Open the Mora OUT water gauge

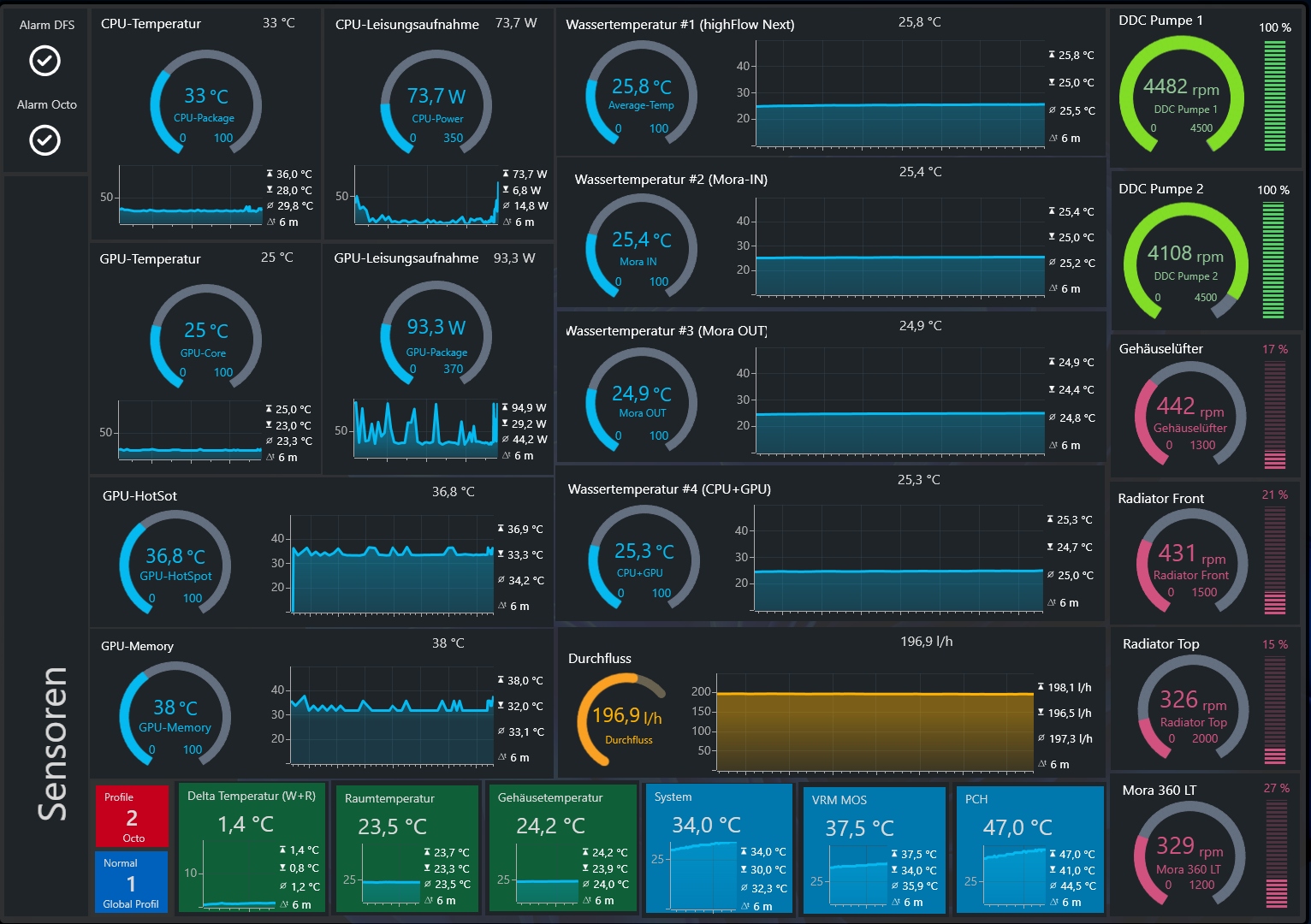[641, 401]
